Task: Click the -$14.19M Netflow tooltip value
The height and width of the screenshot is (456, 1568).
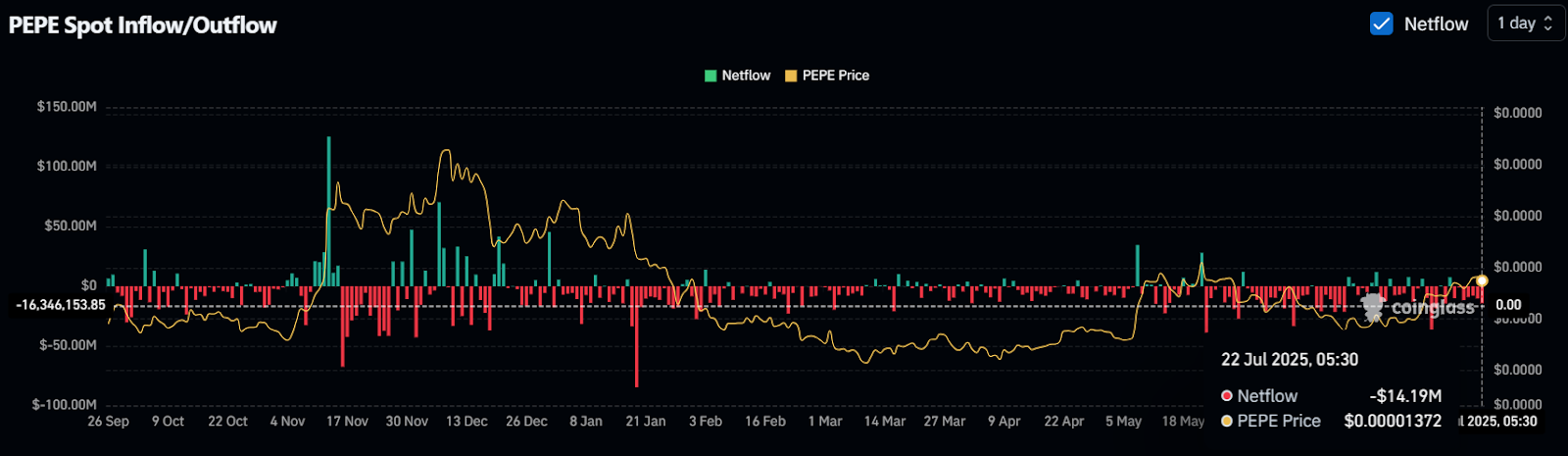Action: tap(1405, 396)
